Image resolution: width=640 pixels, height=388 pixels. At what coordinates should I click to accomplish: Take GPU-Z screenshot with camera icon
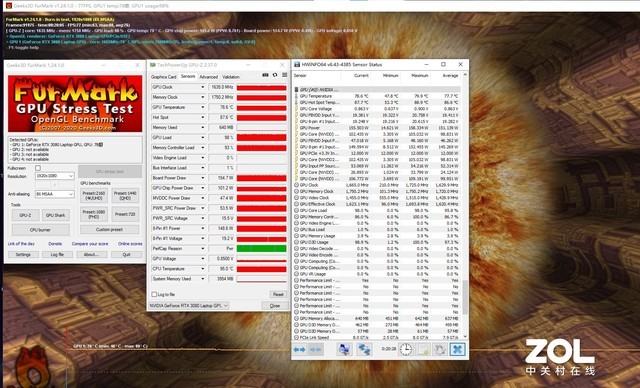[x=265, y=75]
